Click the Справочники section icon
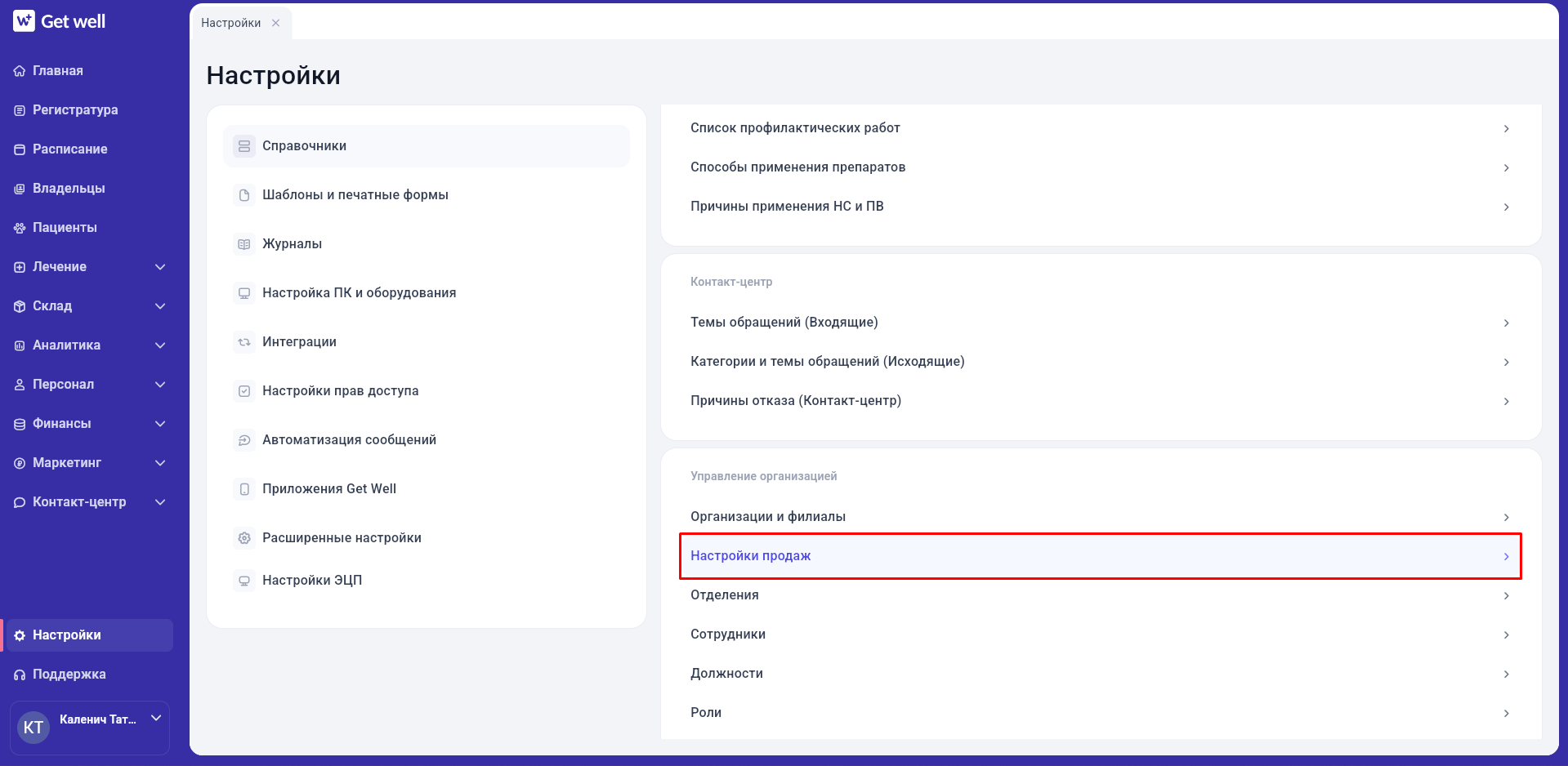 click(x=244, y=146)
